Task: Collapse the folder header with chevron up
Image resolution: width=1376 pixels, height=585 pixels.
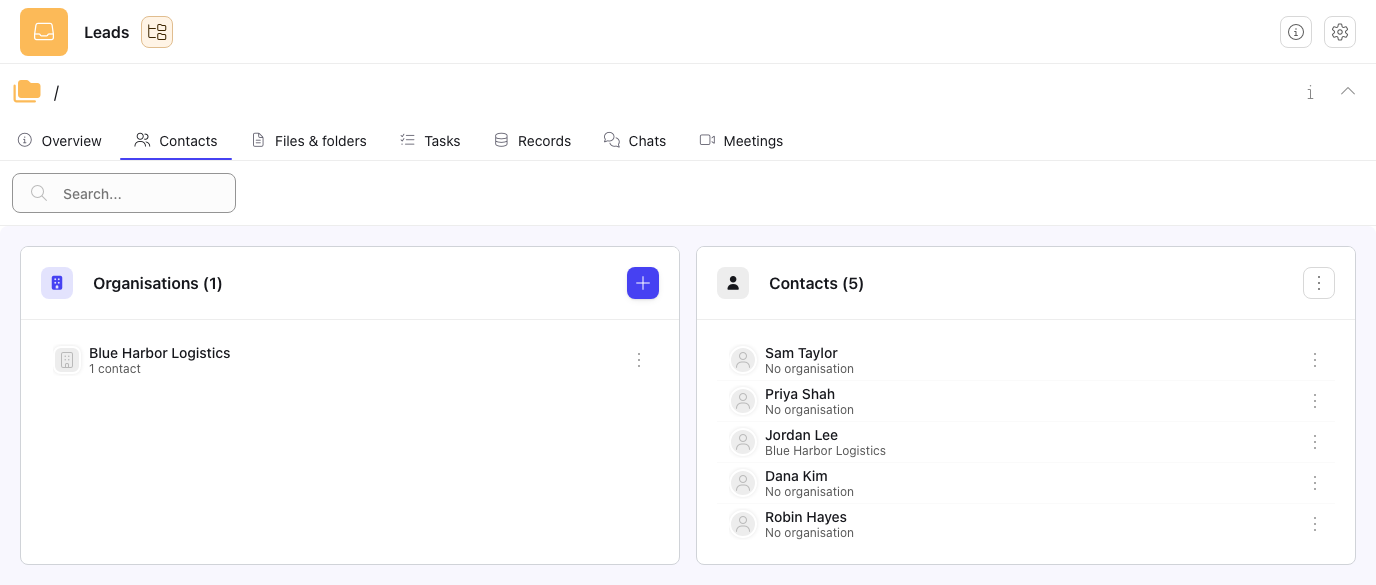Action: click(1348, 91)
